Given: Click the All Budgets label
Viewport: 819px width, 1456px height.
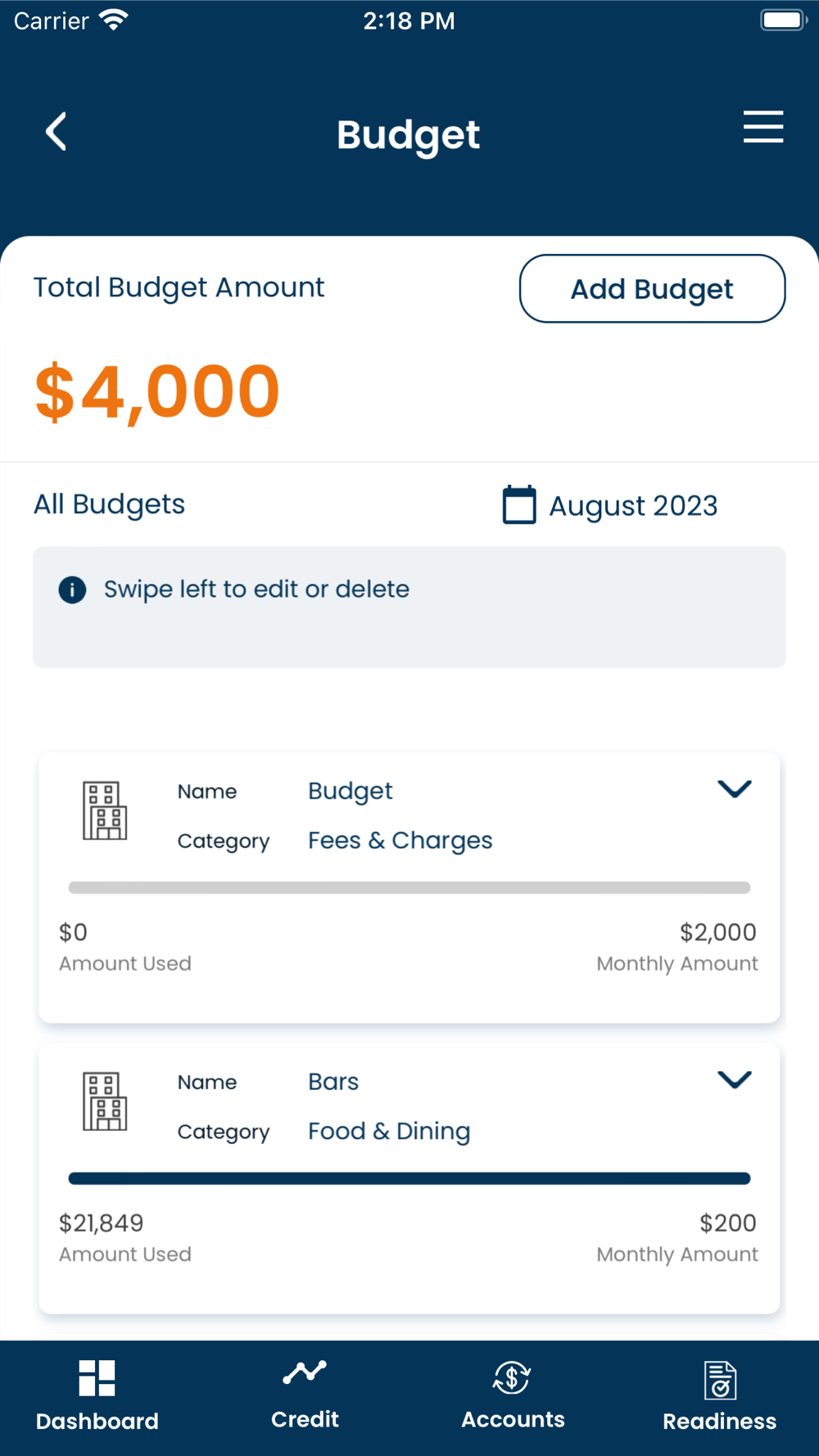Looking at the screenshot, I should 109,504.
